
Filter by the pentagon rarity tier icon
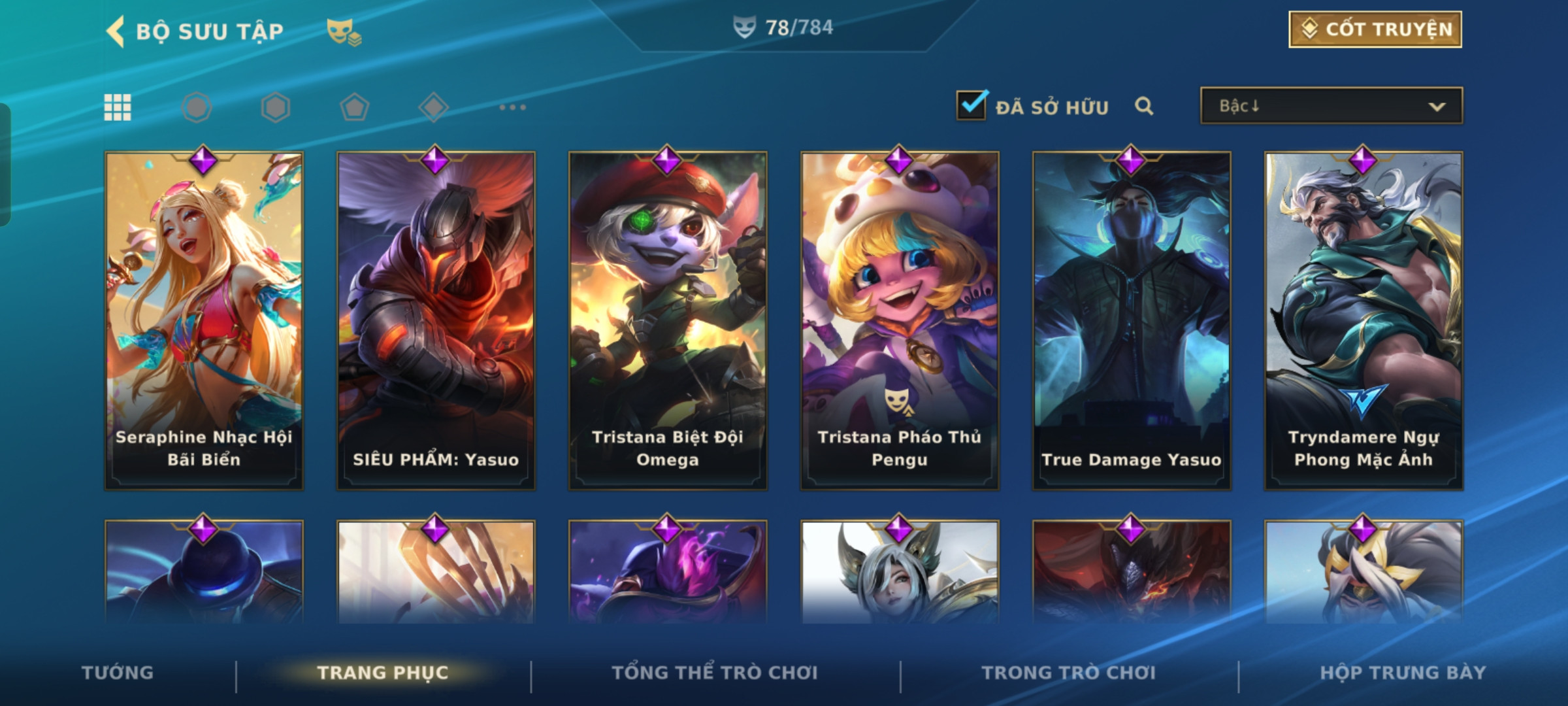click(x=355, y=107)
